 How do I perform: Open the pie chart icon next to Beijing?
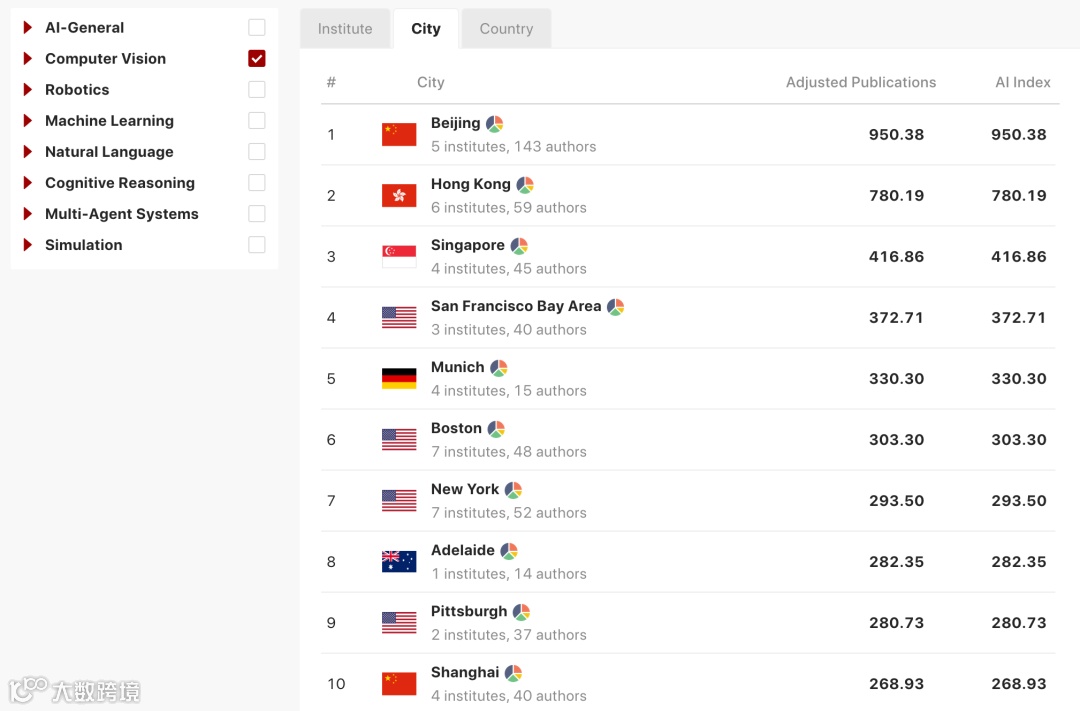494,124
